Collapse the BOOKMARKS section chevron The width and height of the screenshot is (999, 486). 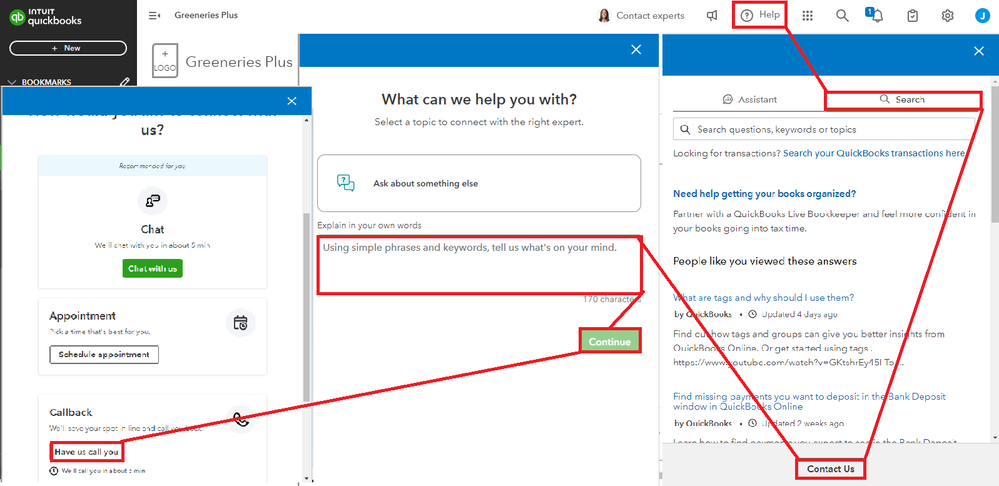[11, 82]
